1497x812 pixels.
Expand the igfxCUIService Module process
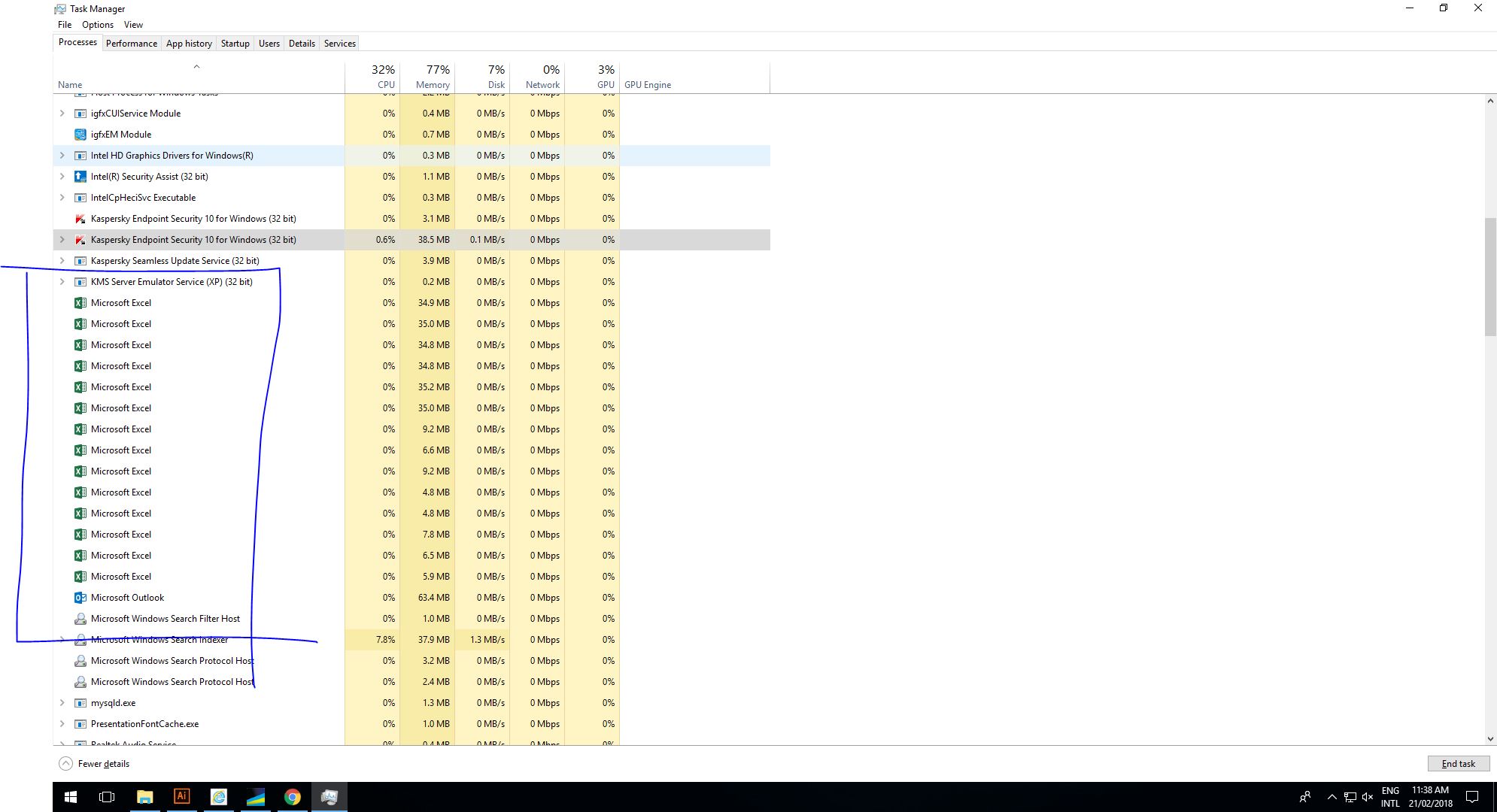pyautogui.click(x=62, y=114)
